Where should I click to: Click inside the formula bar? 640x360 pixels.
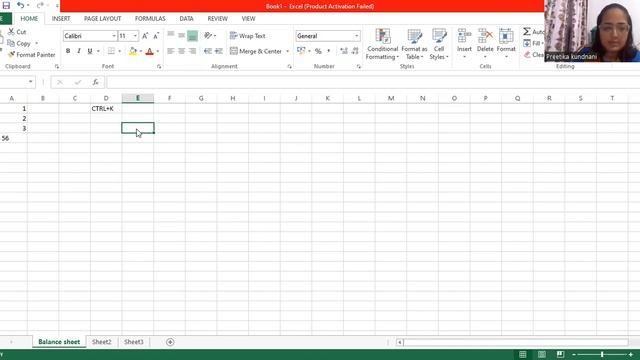[373, 82]
